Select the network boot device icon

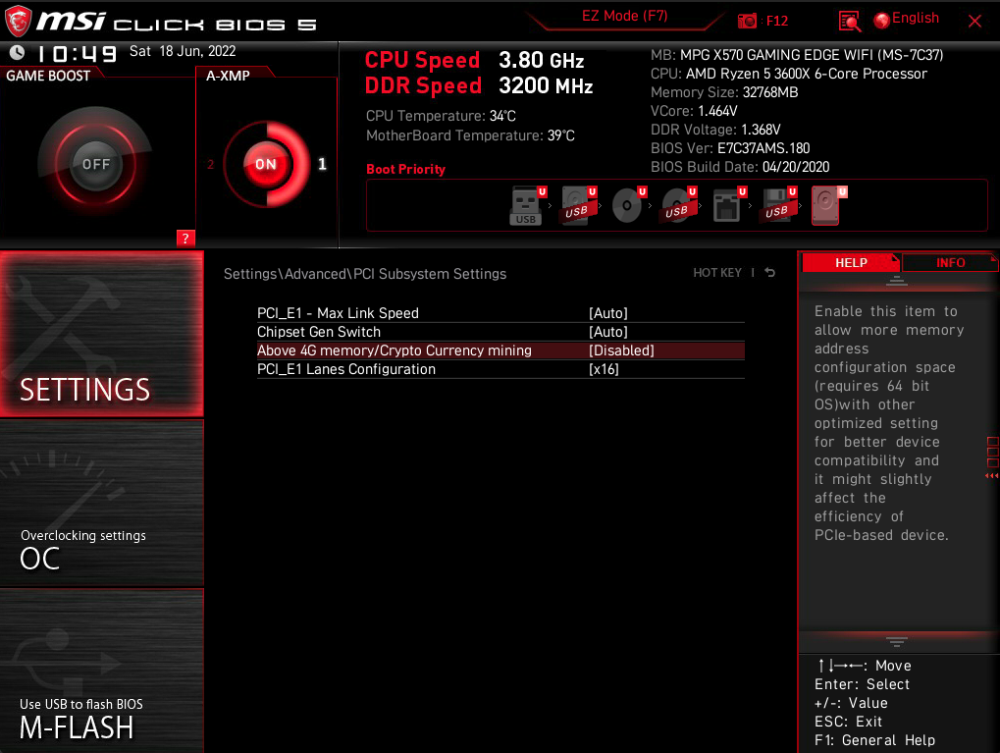coord(728,205)
